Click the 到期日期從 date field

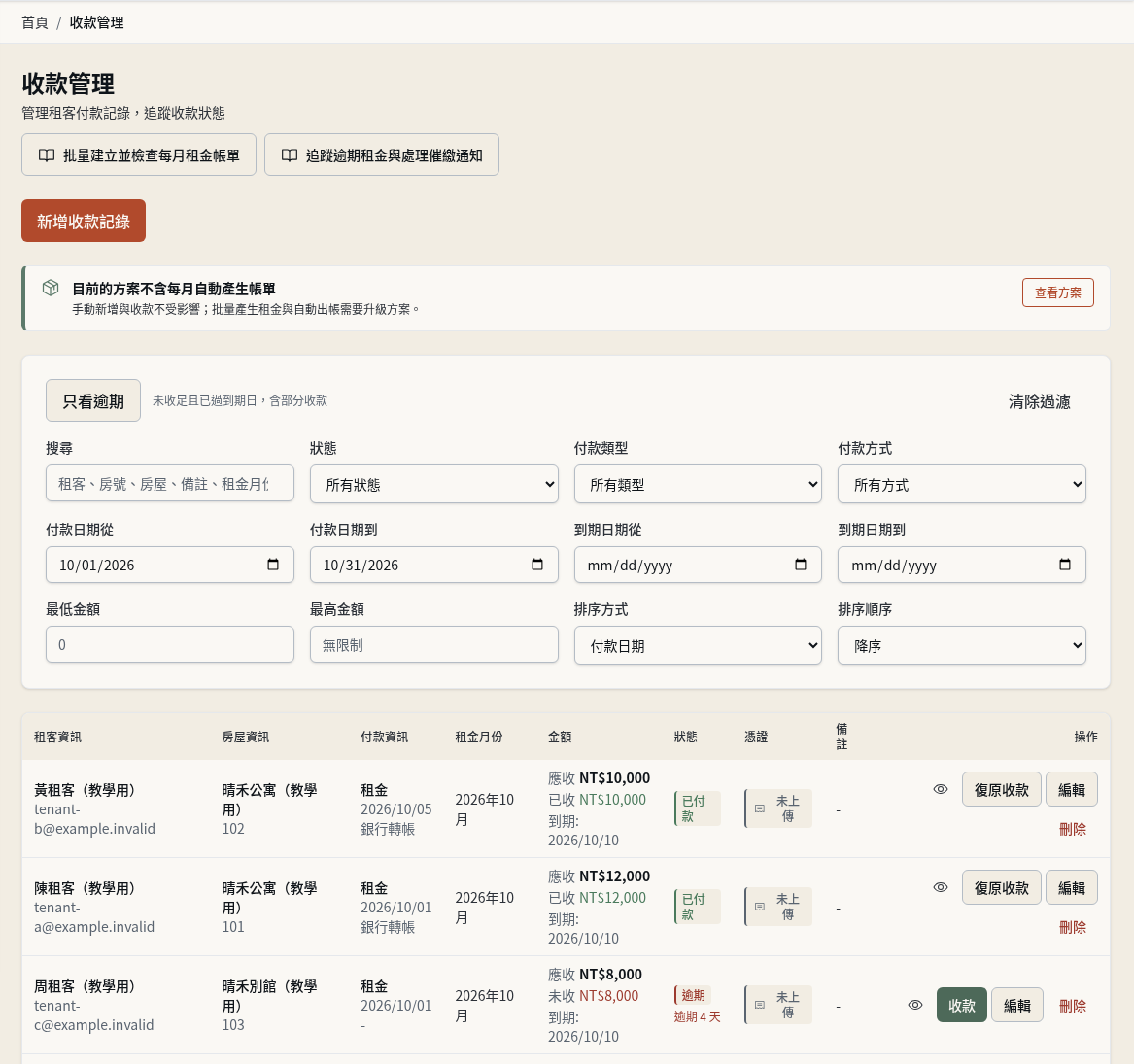[698, 565]
